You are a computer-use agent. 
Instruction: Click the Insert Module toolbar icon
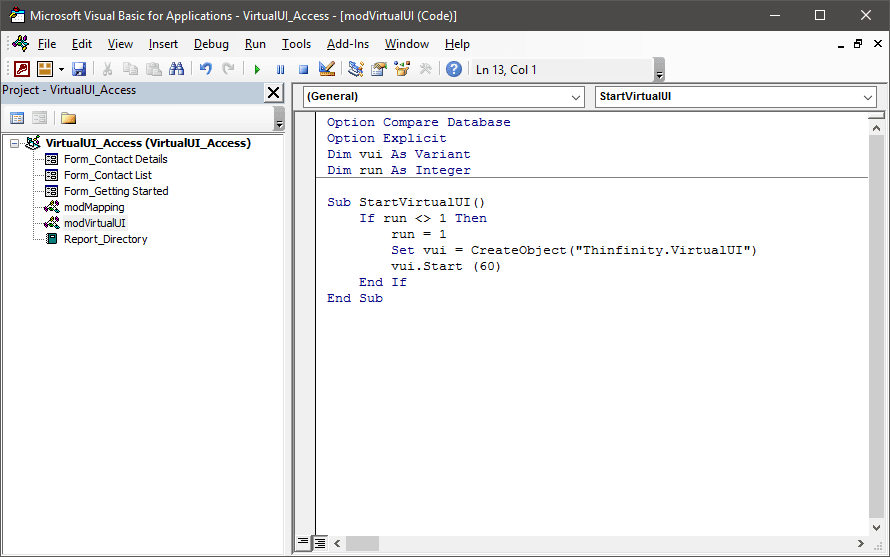click(44, 69)
